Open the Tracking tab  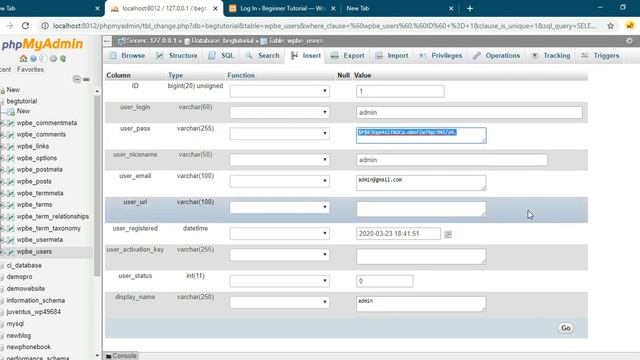551,56
